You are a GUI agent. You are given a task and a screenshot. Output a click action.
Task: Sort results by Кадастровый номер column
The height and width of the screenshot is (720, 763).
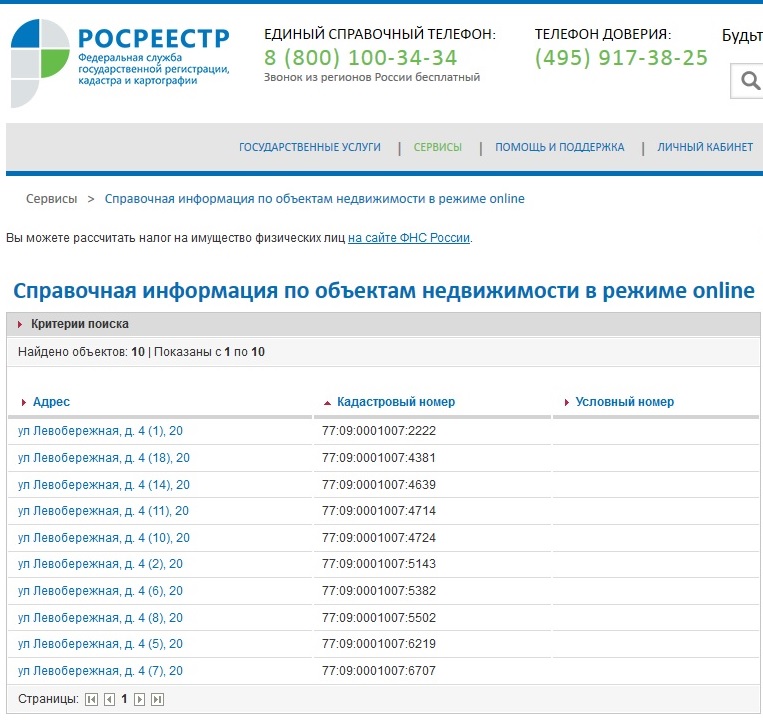(395, 402)
